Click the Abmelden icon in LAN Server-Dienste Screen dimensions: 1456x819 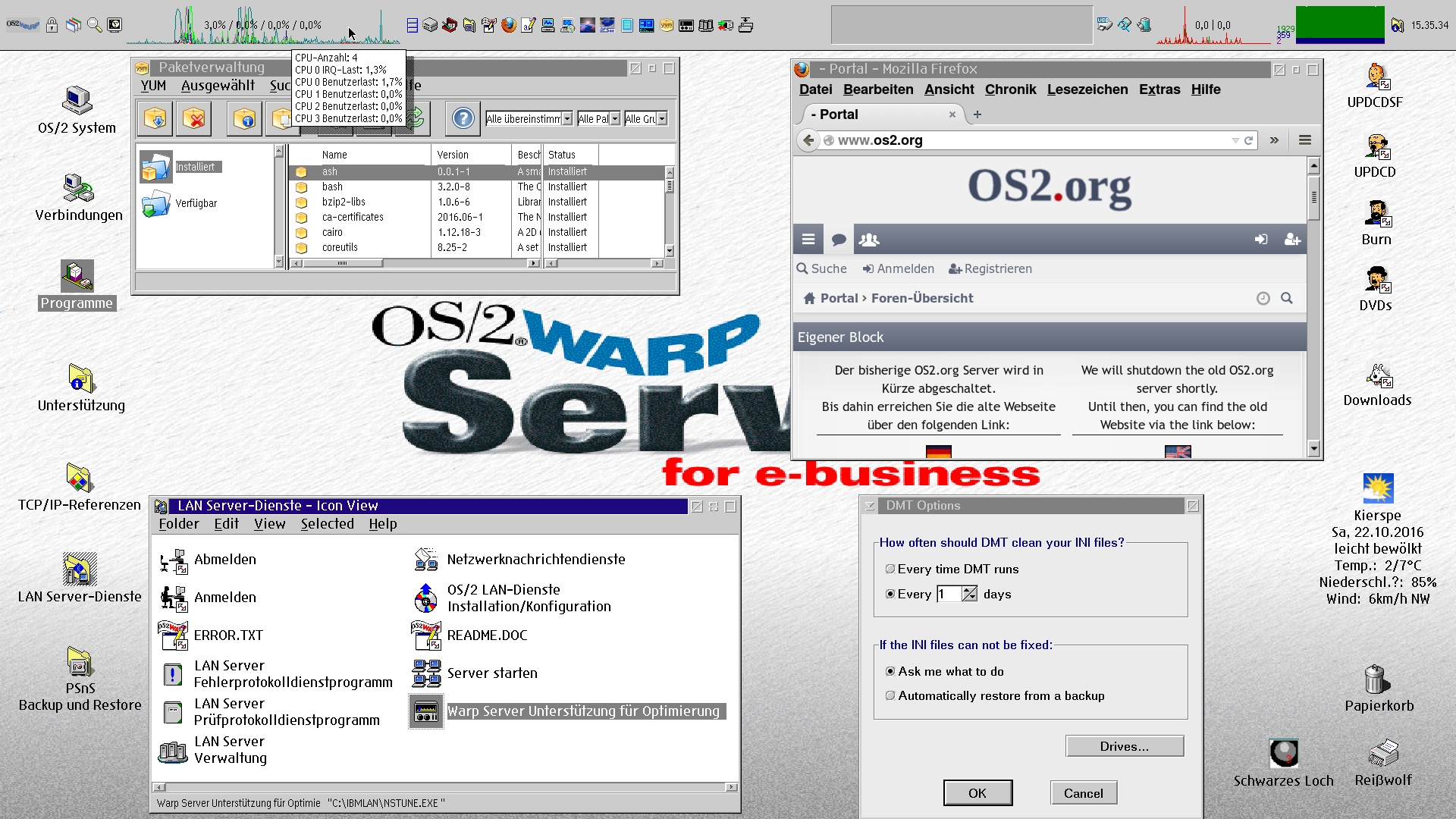pyautogui.click(x=174, y=560)
